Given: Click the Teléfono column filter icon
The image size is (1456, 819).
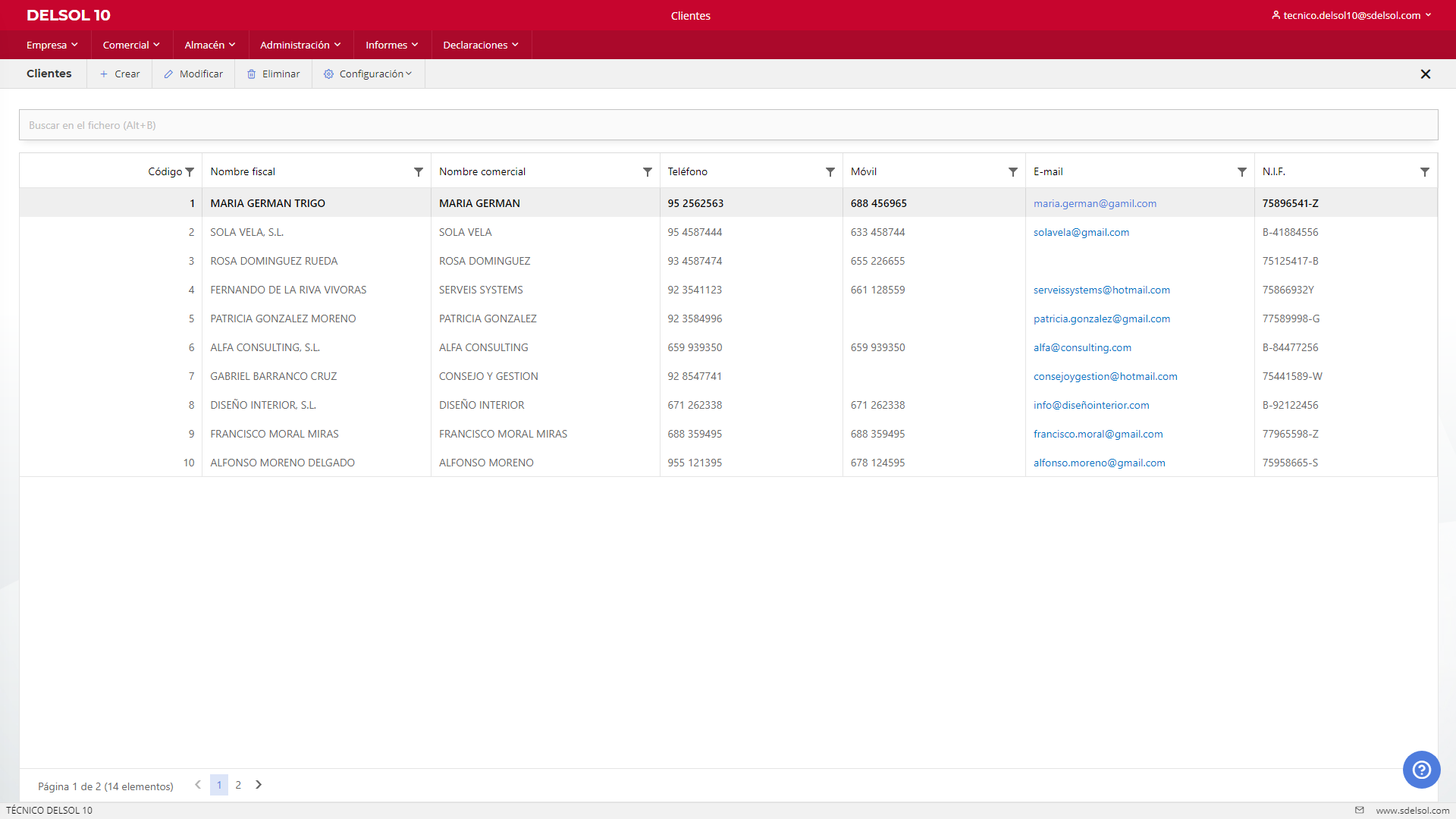Looking at the screenshot, I should point(830,172).
